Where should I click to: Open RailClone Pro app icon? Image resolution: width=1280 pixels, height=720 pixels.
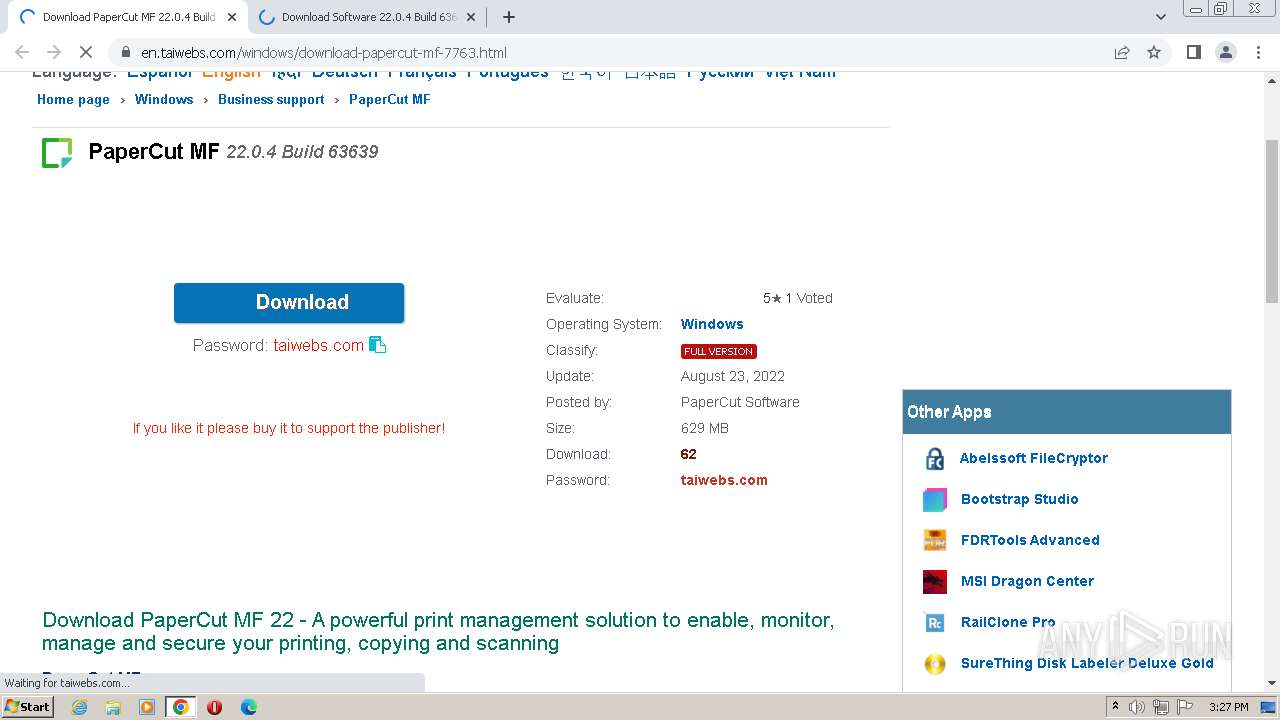(x=935, y=623)
